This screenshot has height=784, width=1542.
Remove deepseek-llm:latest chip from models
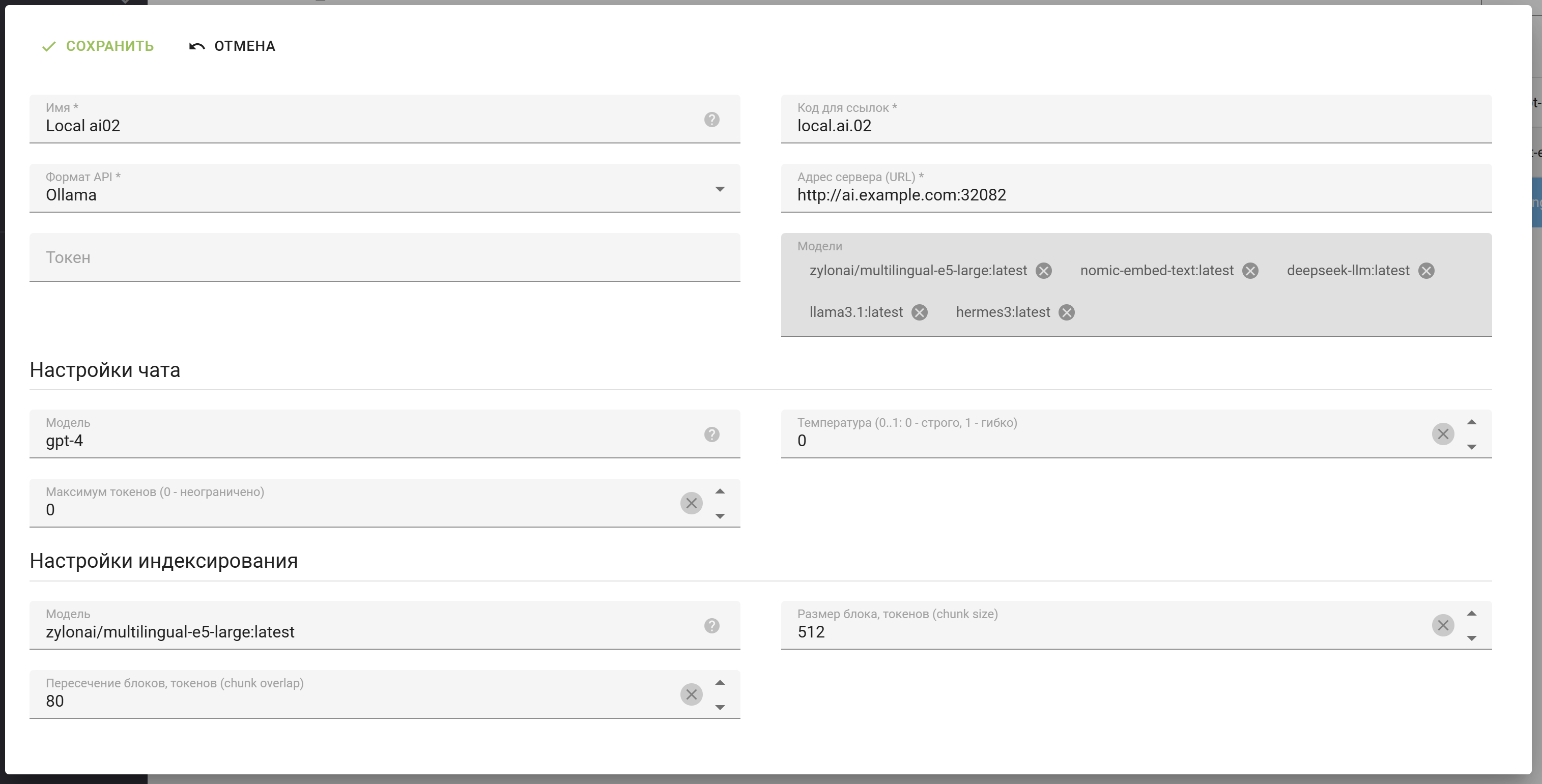(x=1426, y=271)
